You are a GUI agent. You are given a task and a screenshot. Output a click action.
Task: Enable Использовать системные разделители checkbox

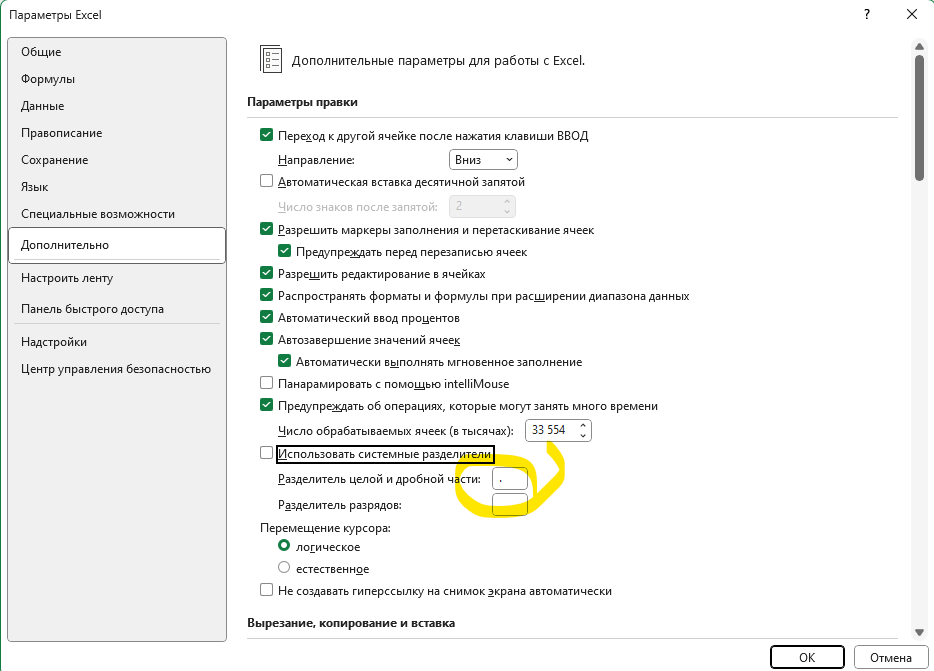click(x=266, y=453)
